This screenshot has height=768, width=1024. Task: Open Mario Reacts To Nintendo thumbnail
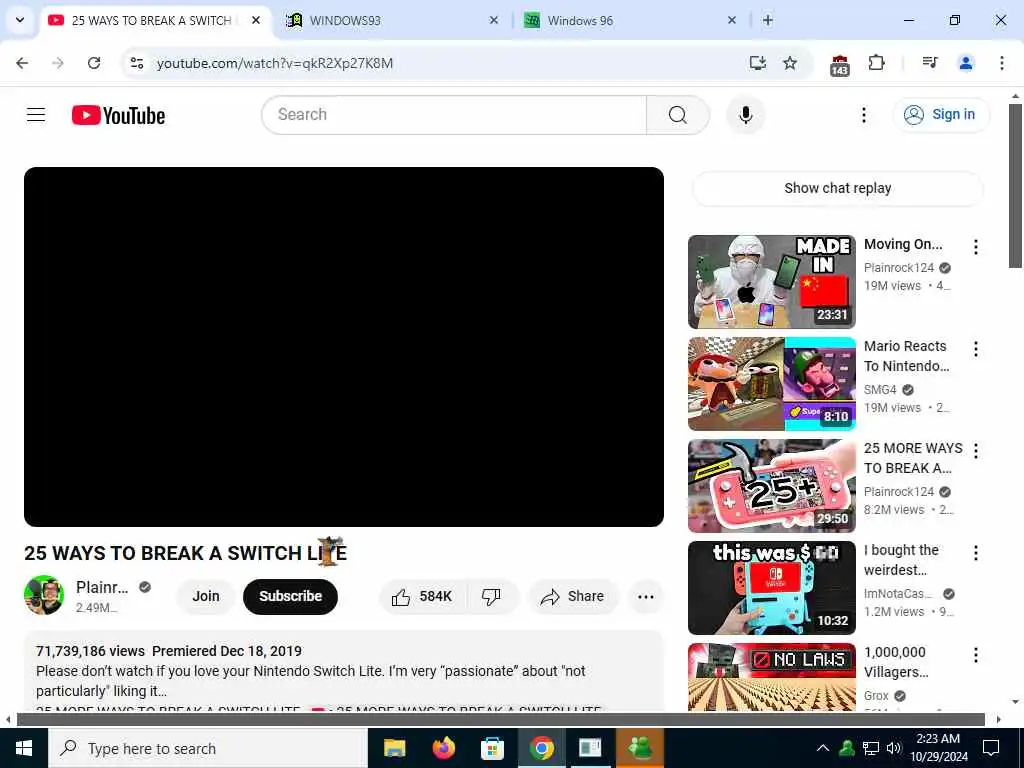[x=771, y=384]
